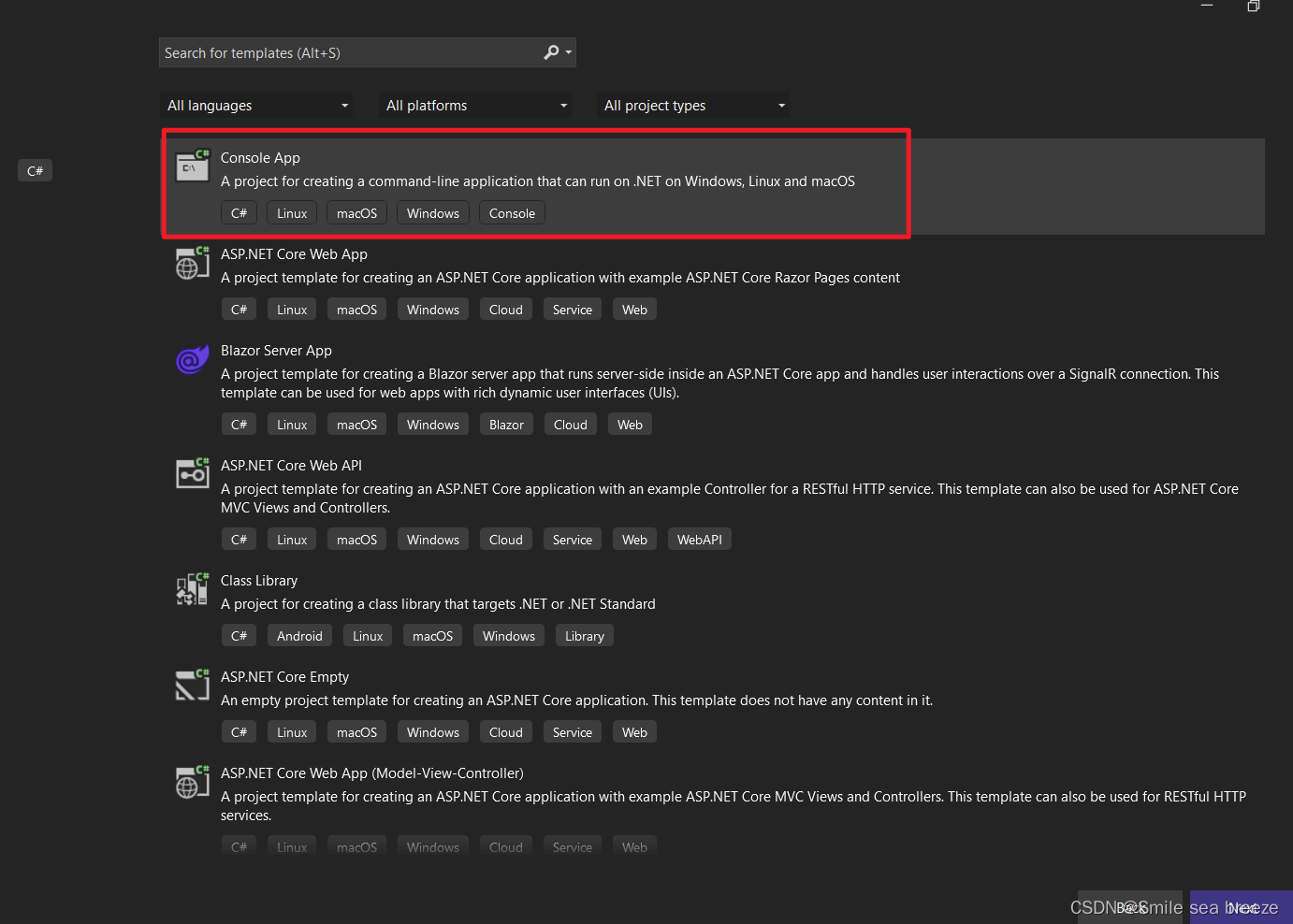Viewport: 1293px width, 924px height.
Task: Click the Cloud tag under Blazor Server App
Action: coord(571,425)
